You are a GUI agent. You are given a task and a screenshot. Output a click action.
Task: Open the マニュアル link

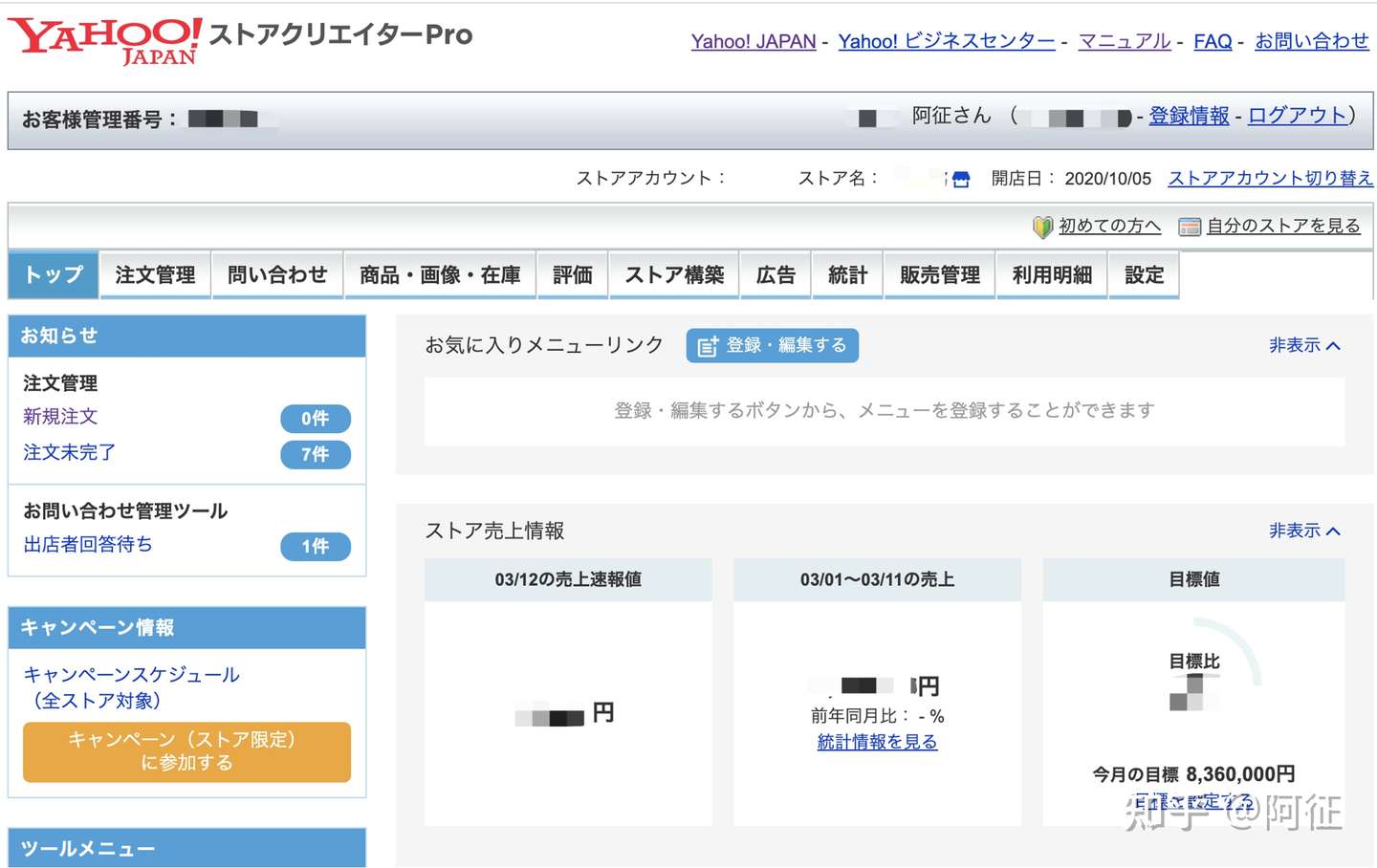1125,41
